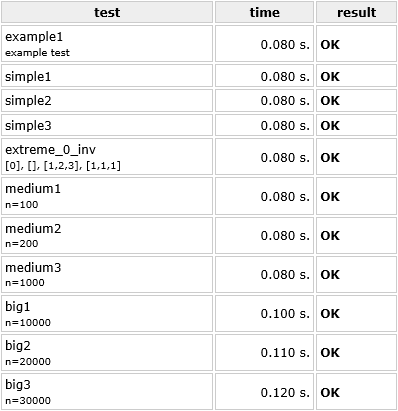The height and width of the screenshot is (411, 398).
Task: Click the 'time' column header
Action: click(x=264, y=12)
